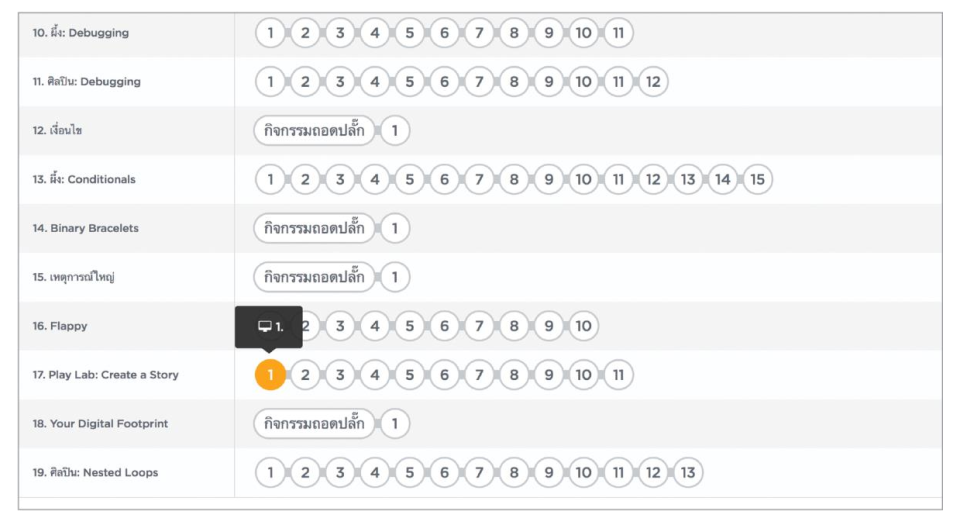Screen dimensions: 954x522
Task: Open unplugged activity for lesson 12
Action: coord(314,131)
